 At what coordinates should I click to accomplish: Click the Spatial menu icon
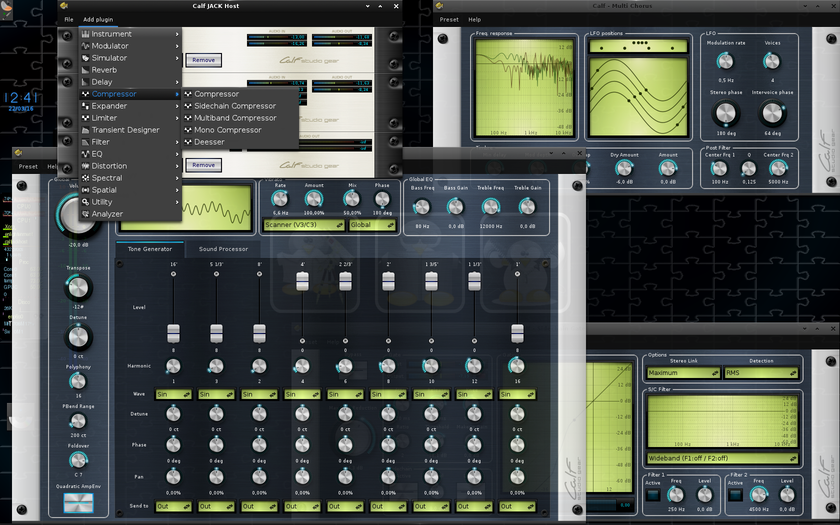coord(85,190)
